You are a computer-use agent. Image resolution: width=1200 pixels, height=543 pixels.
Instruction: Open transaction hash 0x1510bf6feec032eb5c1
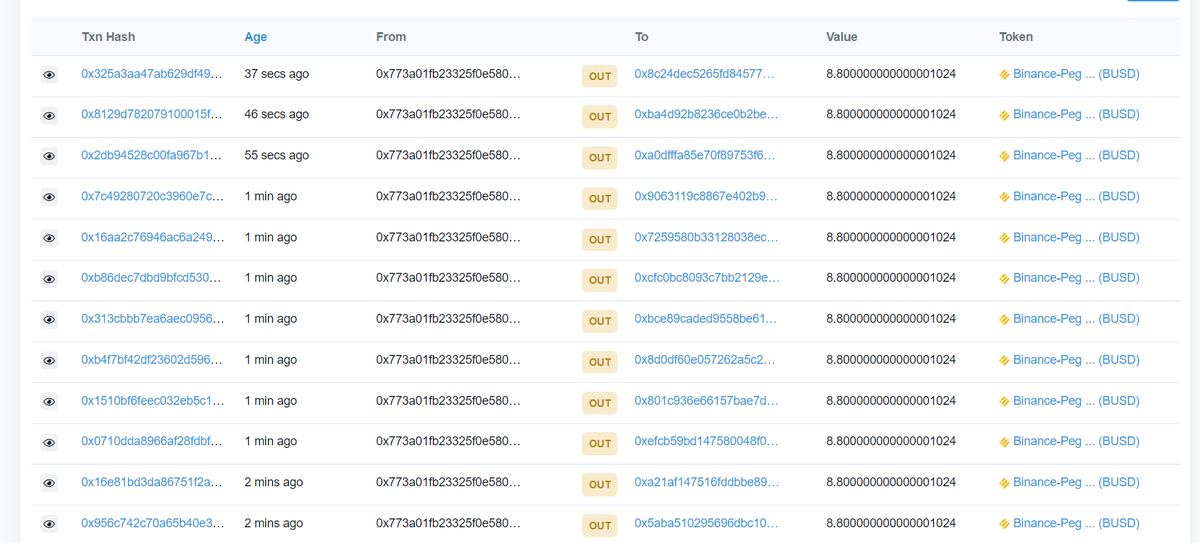(152, 401)
